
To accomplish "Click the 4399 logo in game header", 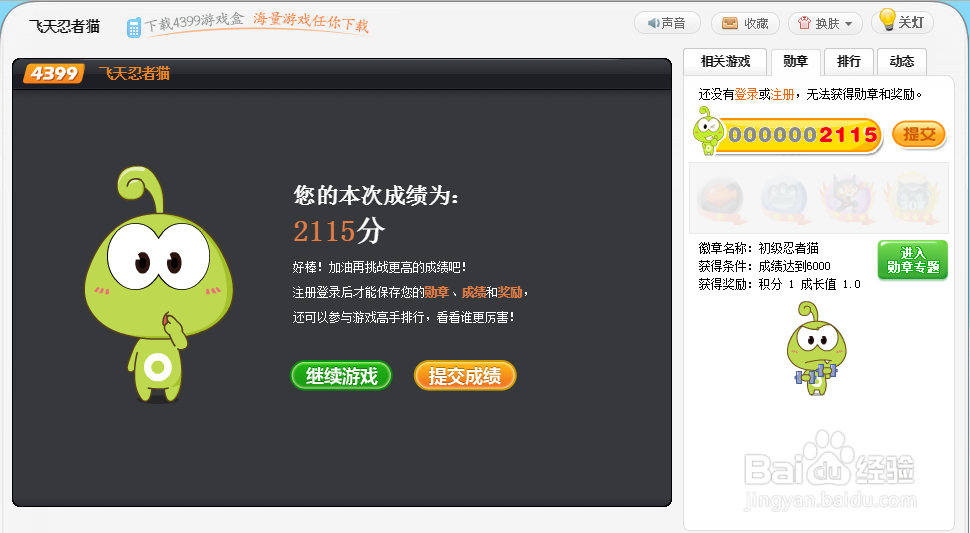I will [53, 74].
